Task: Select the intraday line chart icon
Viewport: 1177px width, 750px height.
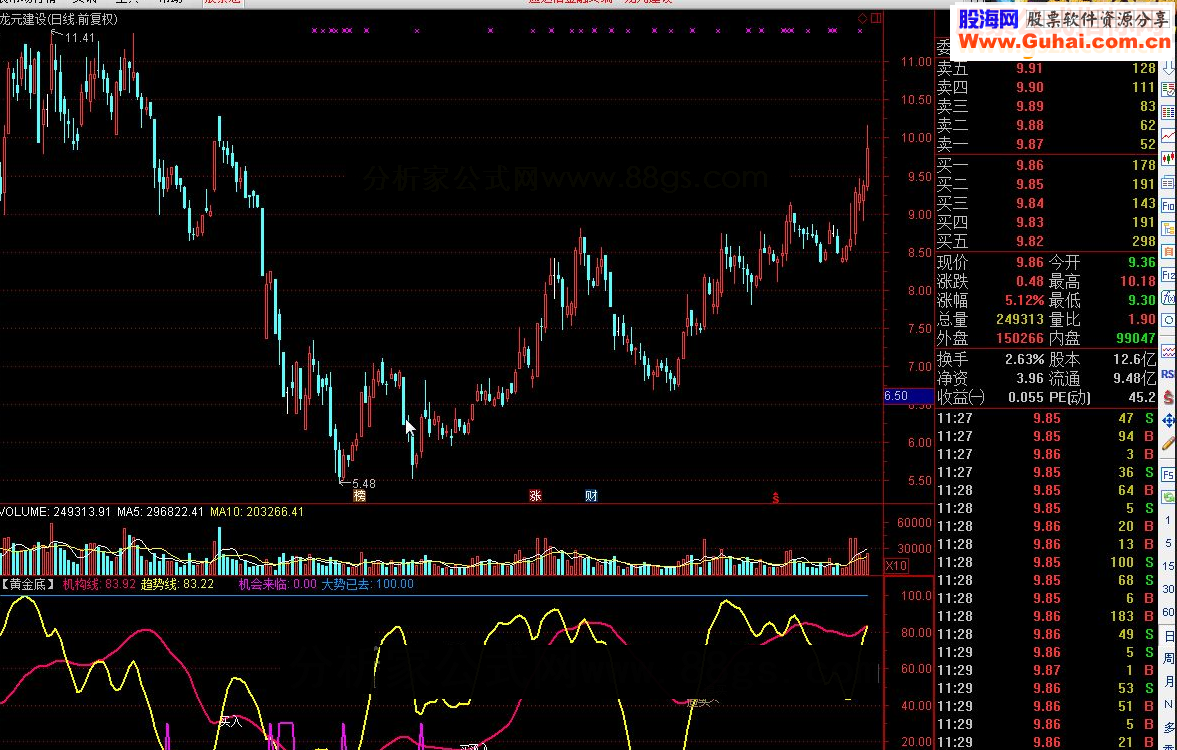Action: click(1168, 136)
